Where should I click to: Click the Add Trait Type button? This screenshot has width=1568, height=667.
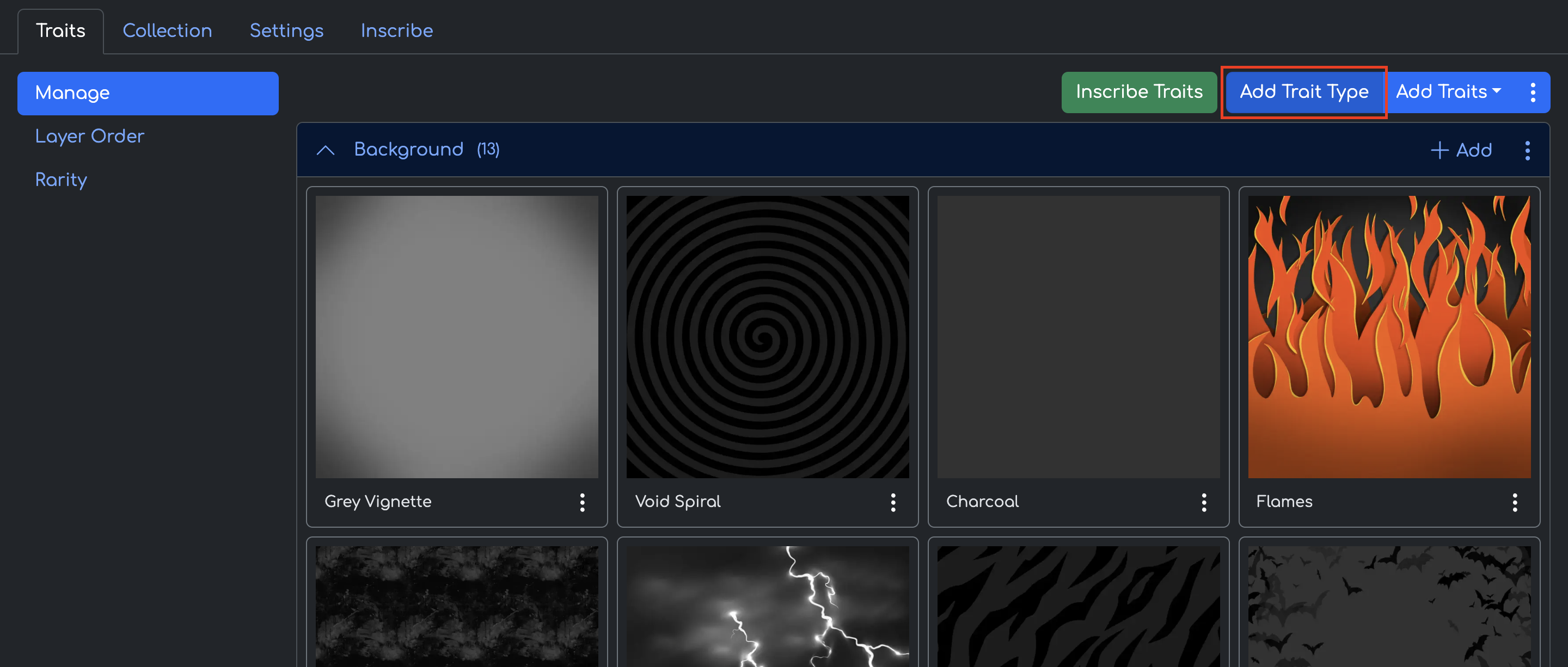click(x=1303, y=92)
